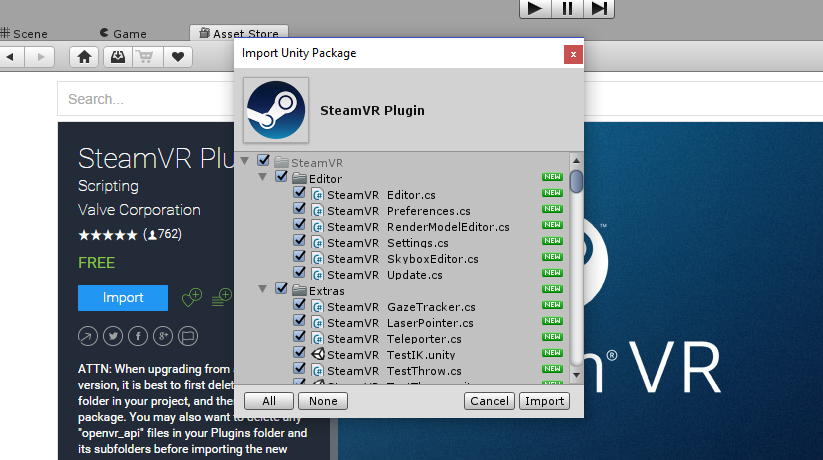Collapse the Extras folder
The width and height of the screenshot is (823, 460).
point(263,289)
